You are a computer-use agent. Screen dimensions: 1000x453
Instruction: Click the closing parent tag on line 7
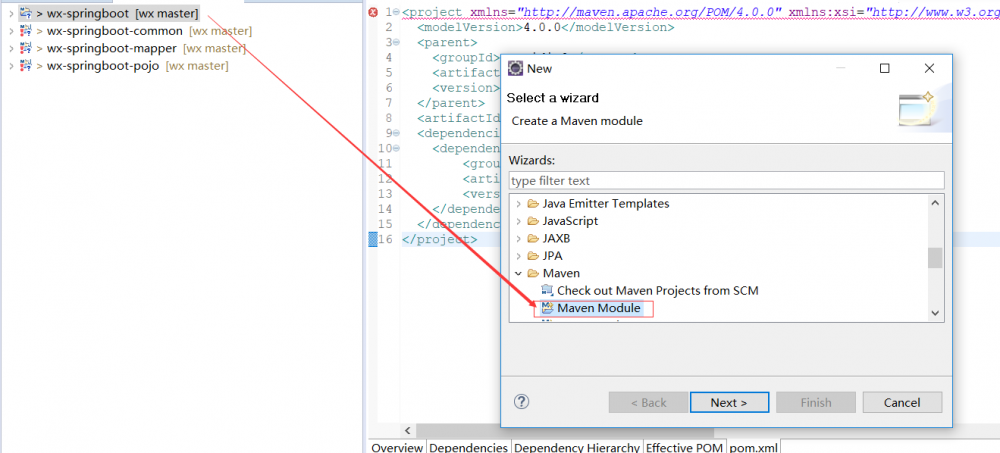pos(451,103)
